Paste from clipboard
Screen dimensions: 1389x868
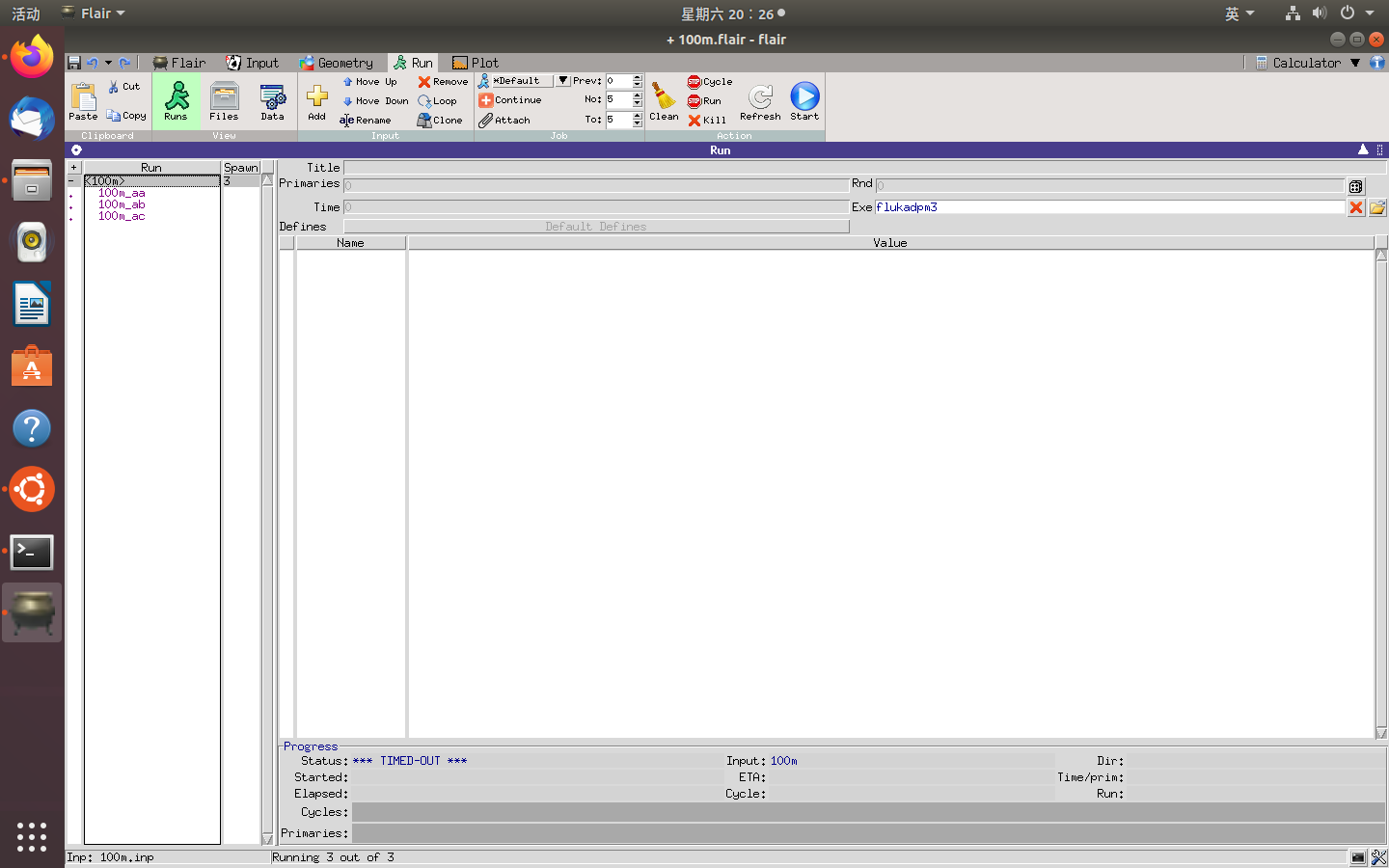tap(83, 100)
